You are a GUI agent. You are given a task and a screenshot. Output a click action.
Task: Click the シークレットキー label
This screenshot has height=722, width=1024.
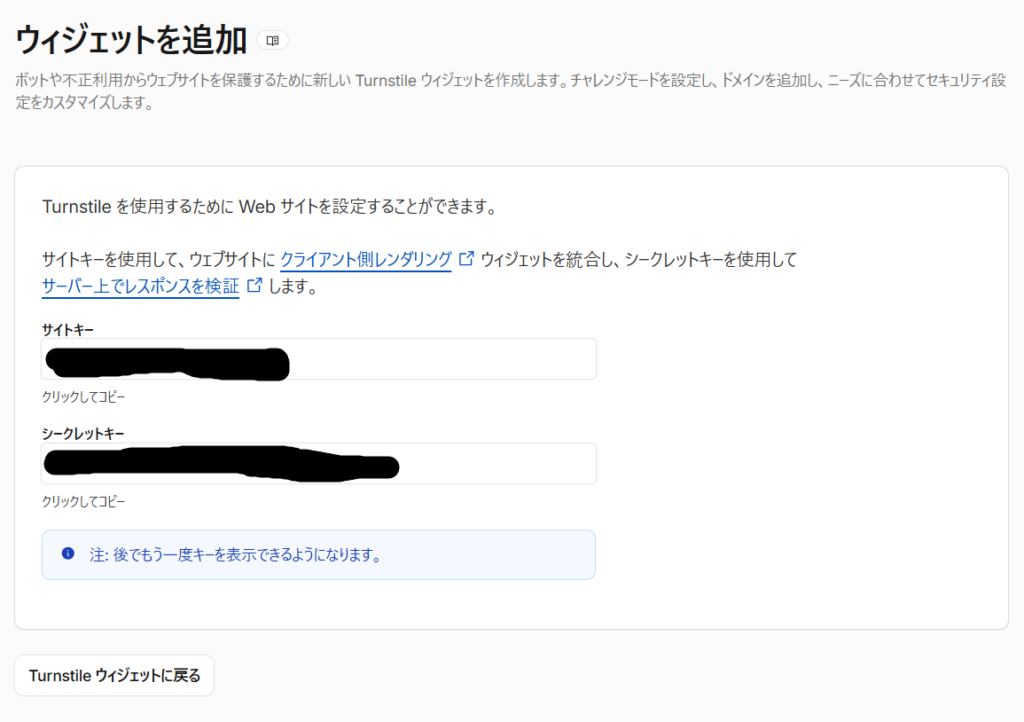point(83,433)
